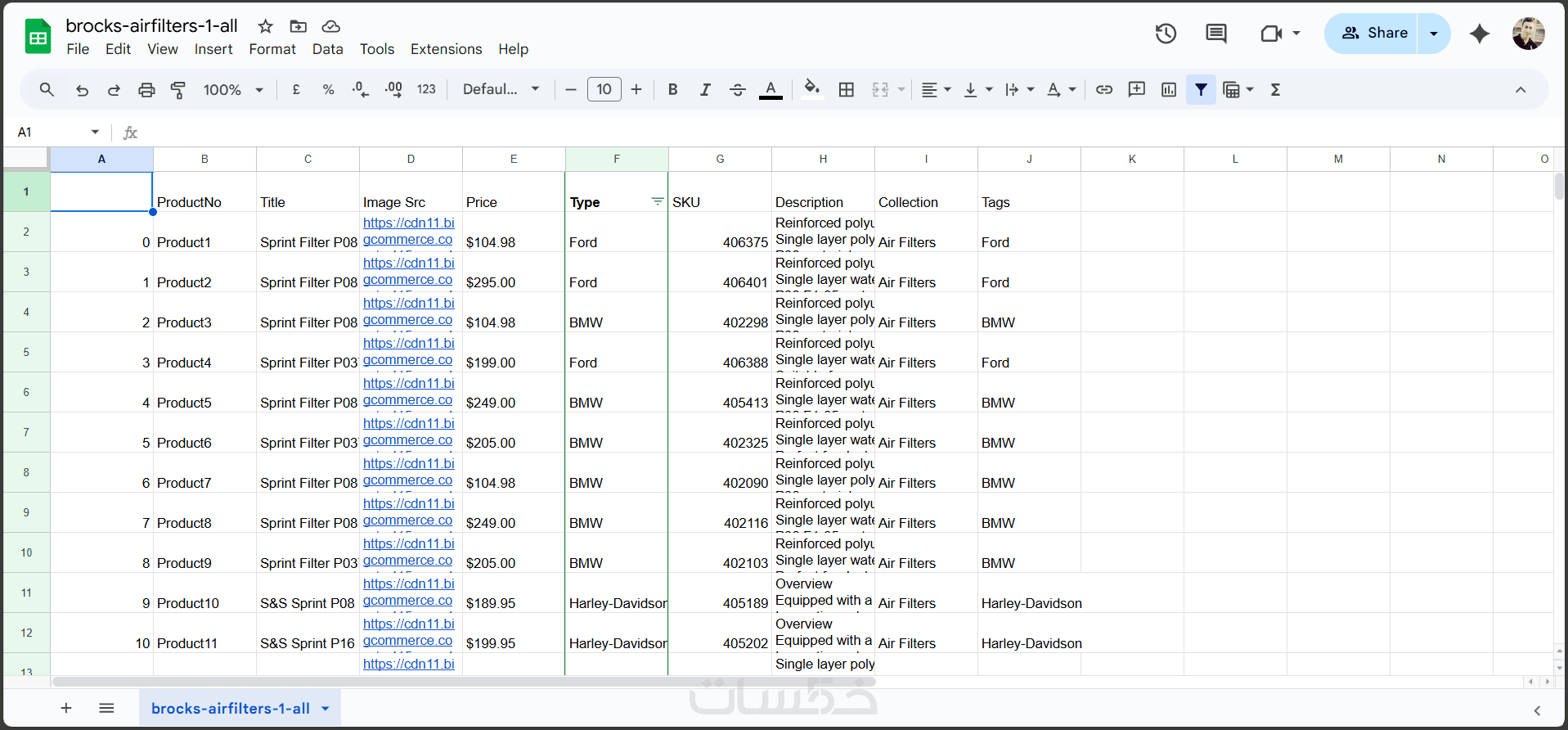Activate the paint format tool
The height and width of the screenshot is (730, 1568).
coord(178,89)
